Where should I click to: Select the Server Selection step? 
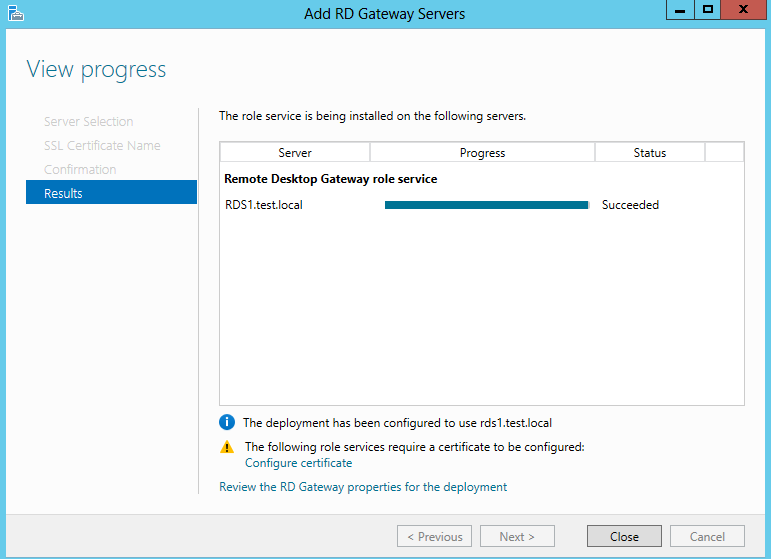[x=89, y=121]
